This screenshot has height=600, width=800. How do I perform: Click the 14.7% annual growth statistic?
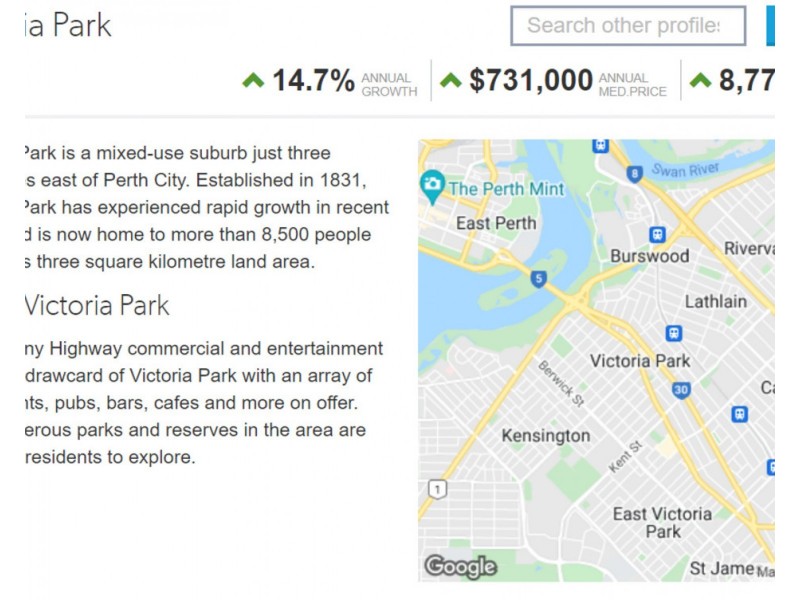[x=313, y=81]
